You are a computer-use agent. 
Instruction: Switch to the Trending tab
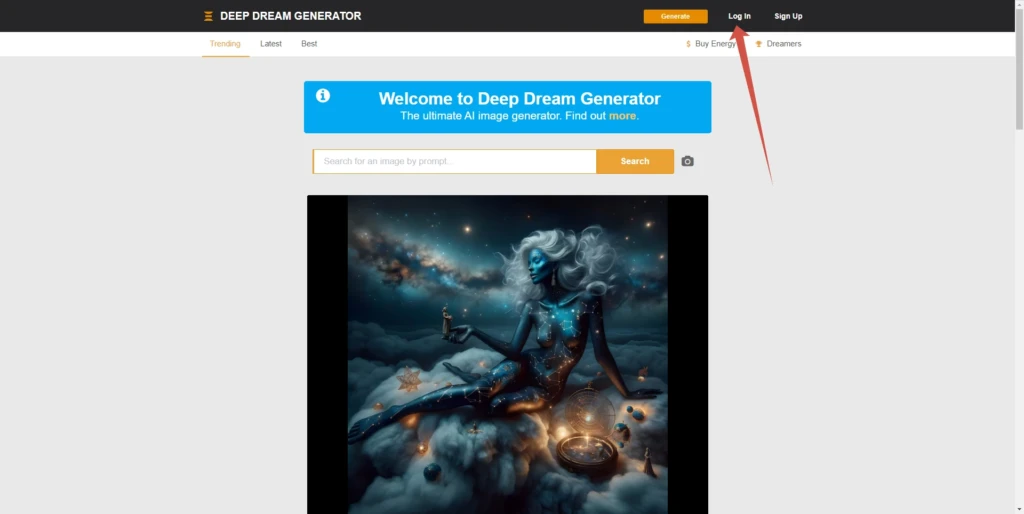225,44
